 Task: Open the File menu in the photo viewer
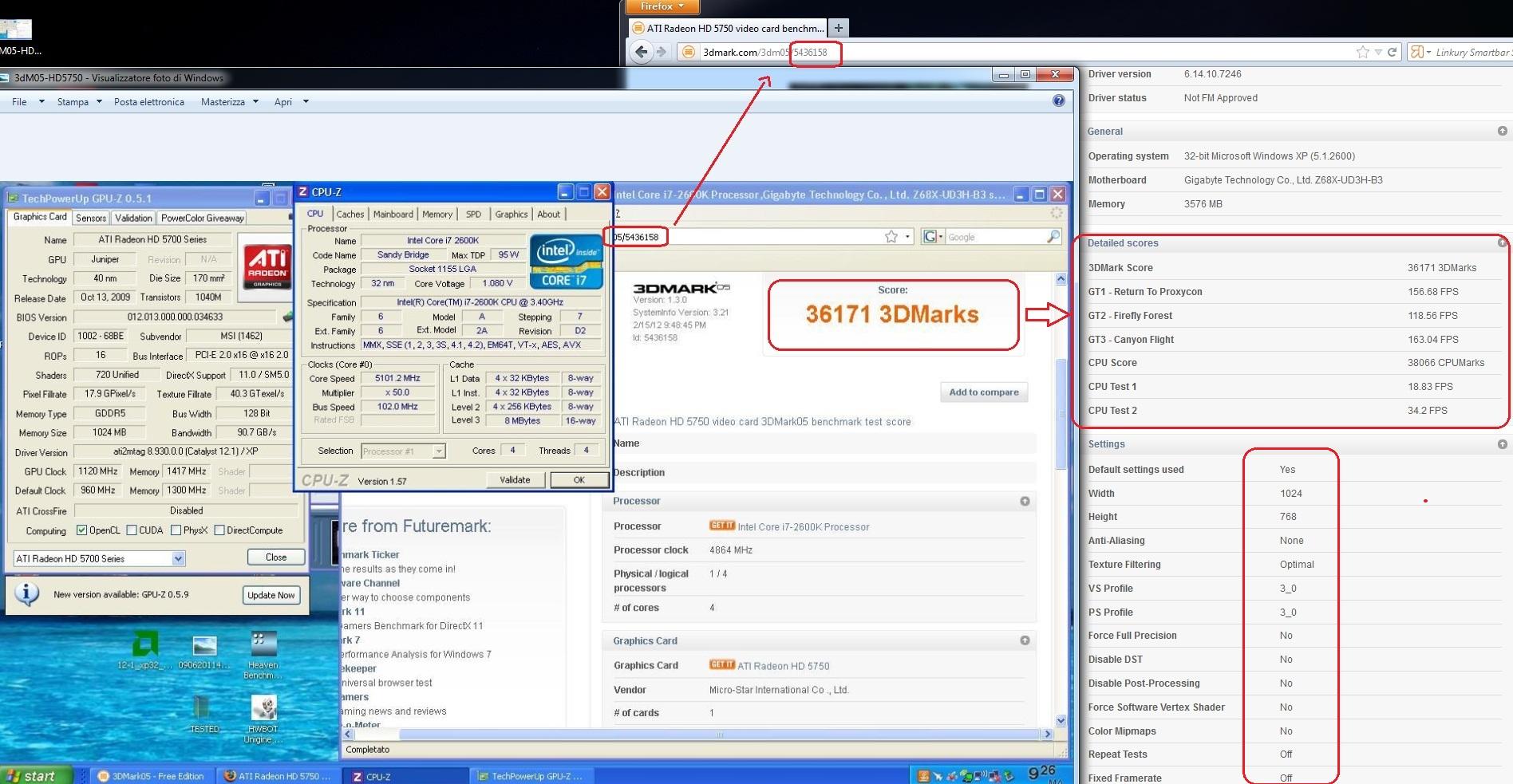point(27,101)
